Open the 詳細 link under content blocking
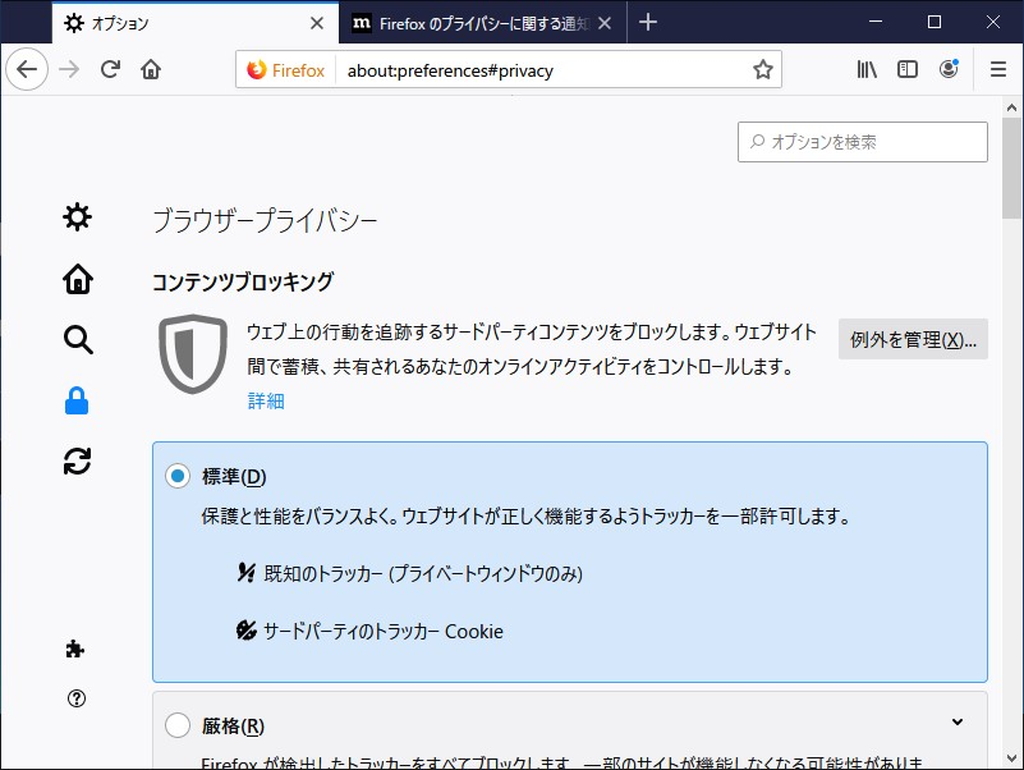The image size is (1024, 770). (266, 401)
